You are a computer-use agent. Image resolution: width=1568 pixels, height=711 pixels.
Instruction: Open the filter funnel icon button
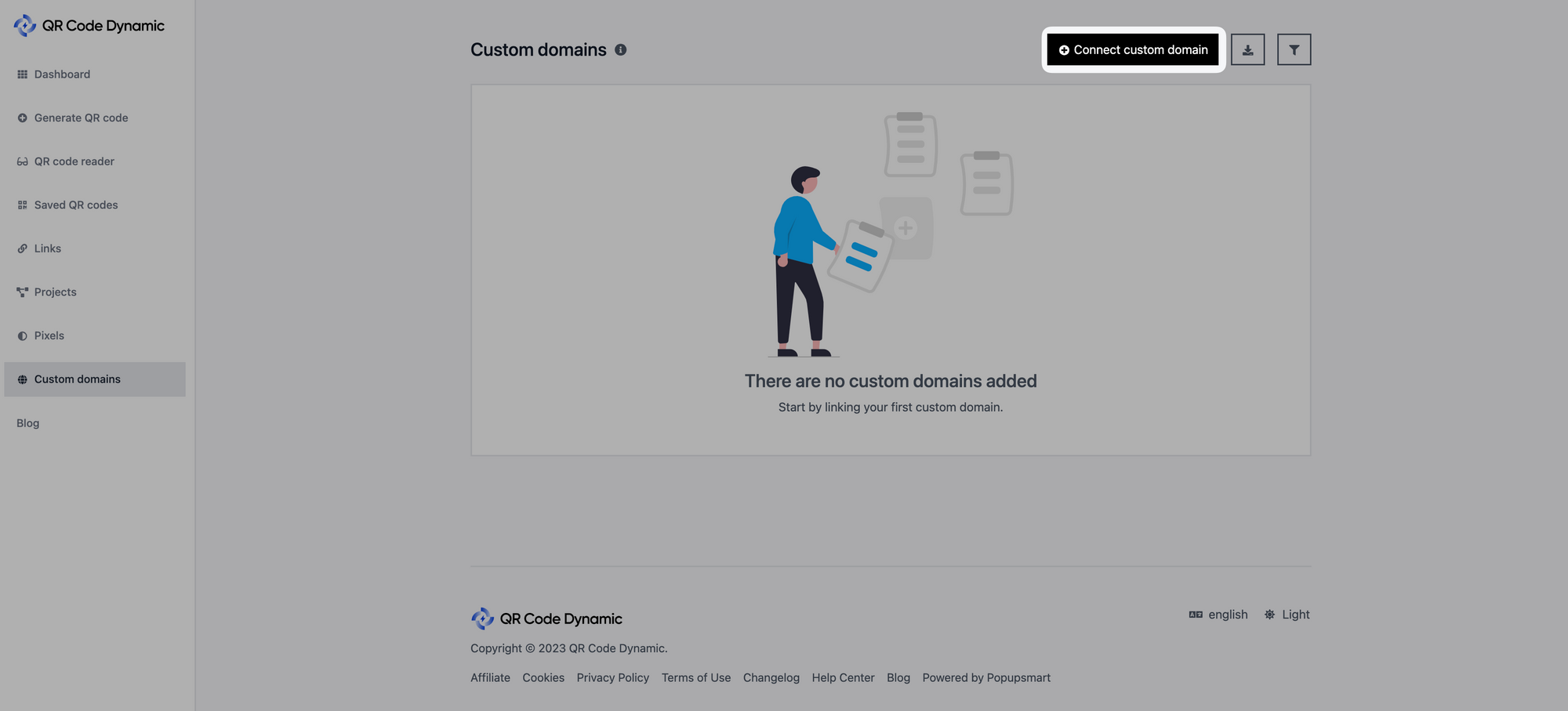point(1294,49)
